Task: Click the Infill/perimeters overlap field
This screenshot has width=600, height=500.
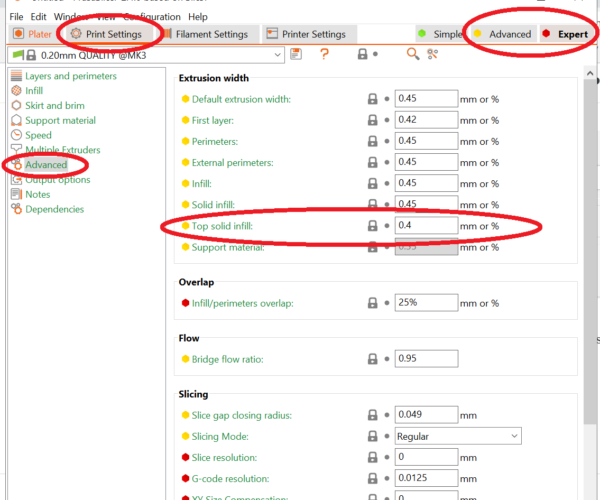Action: click(x=426, y=303)
